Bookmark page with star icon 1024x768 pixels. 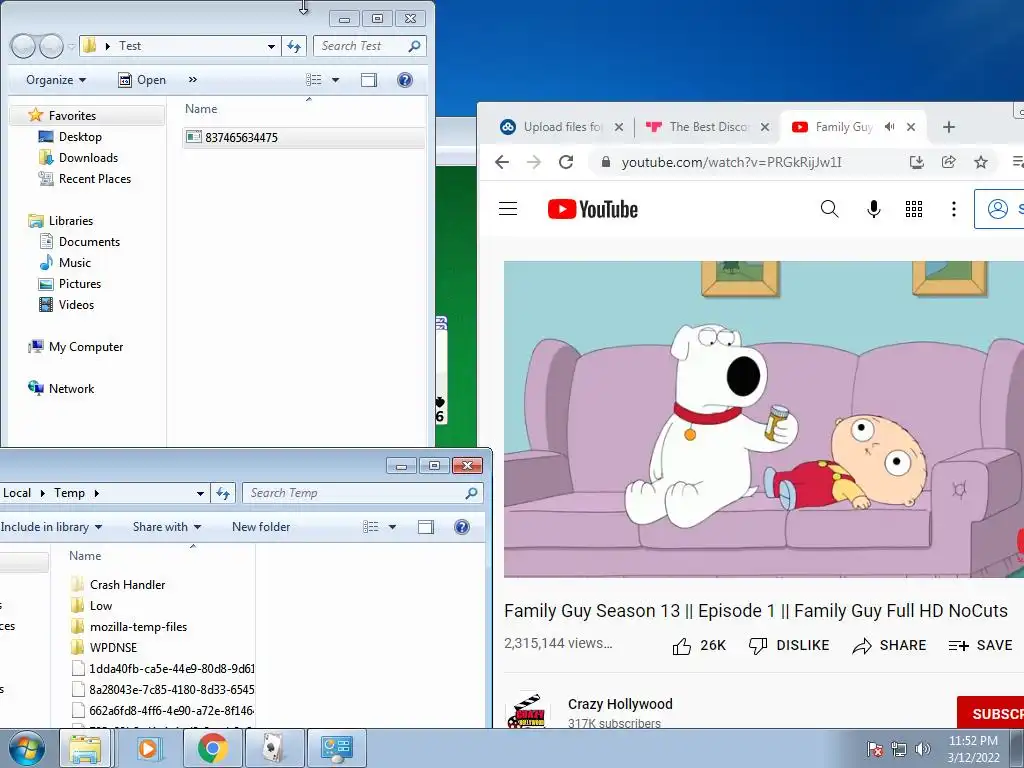(x=980, y=162)
